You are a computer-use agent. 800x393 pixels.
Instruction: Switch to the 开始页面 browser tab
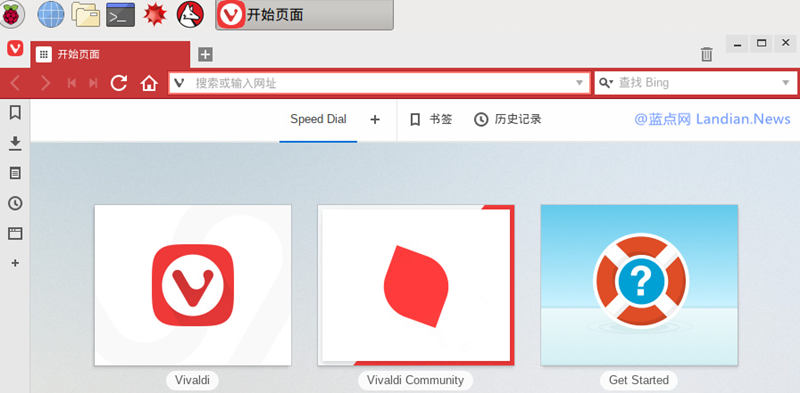click(x=110, y=54)
